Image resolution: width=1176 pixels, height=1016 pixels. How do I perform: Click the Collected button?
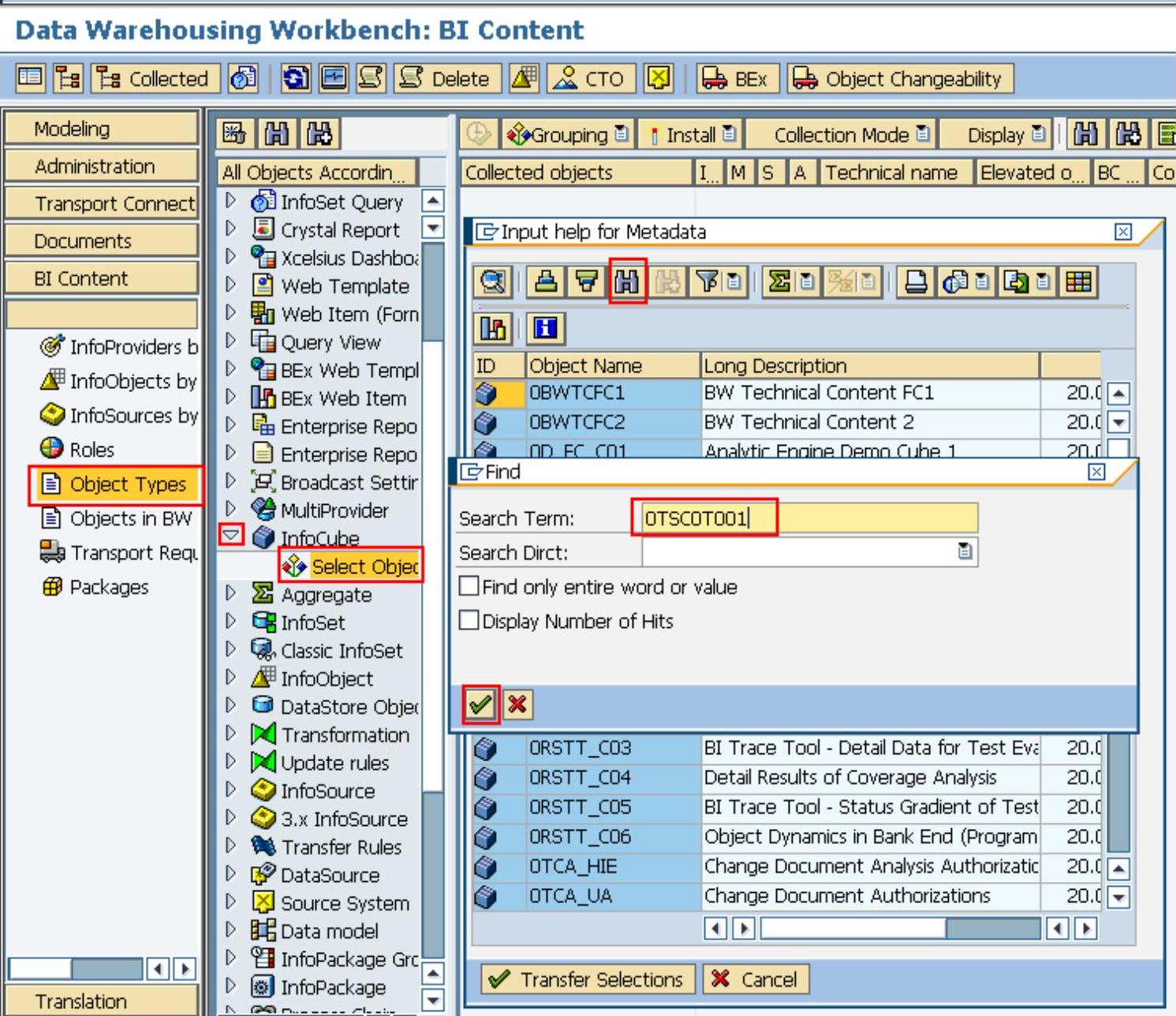pyautogui.click(x=155, y=78)
